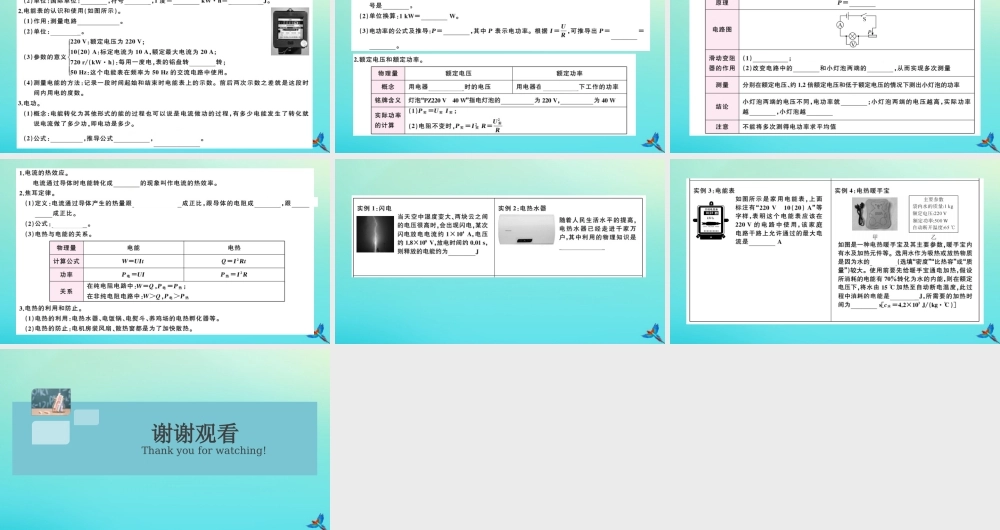Click the 额定功率 column header
Viewport: 1000px width, 530px height.
(569, 73)
